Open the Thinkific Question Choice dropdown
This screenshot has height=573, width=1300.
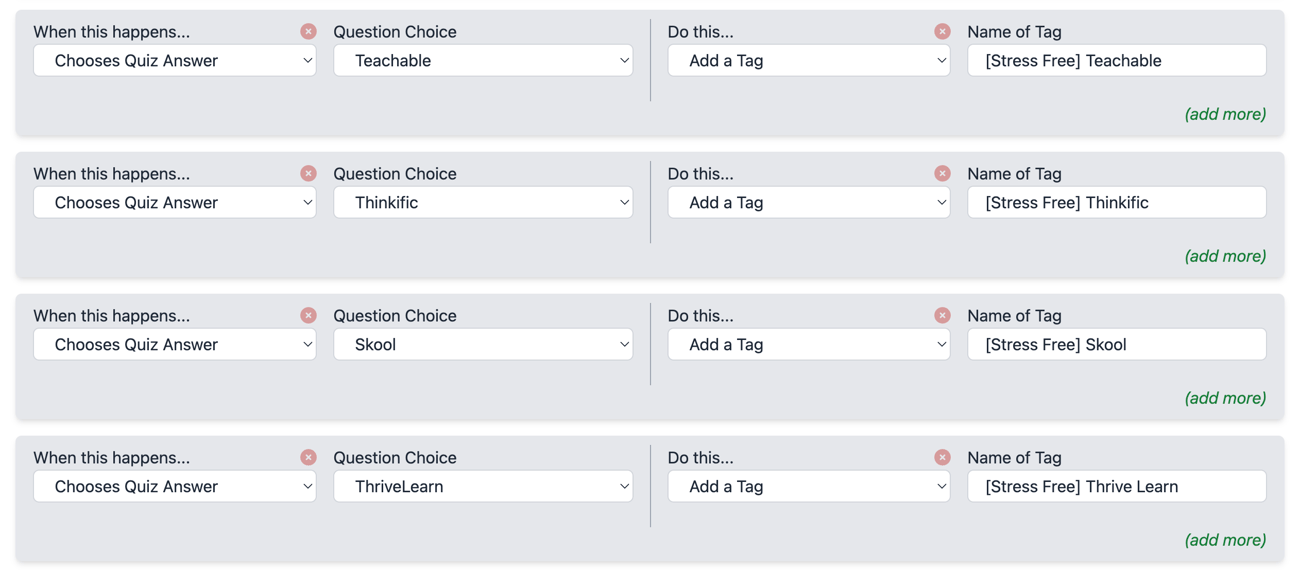[x=483, y=203]
